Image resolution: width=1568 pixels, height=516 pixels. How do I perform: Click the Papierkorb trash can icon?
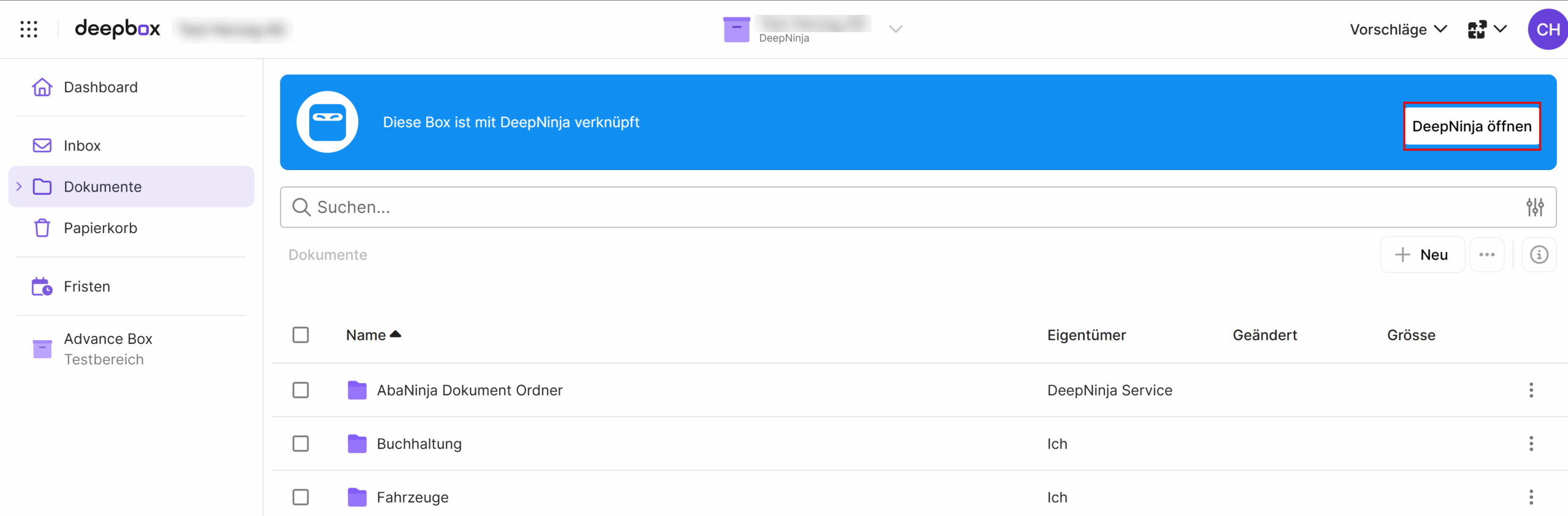point(42,228)
